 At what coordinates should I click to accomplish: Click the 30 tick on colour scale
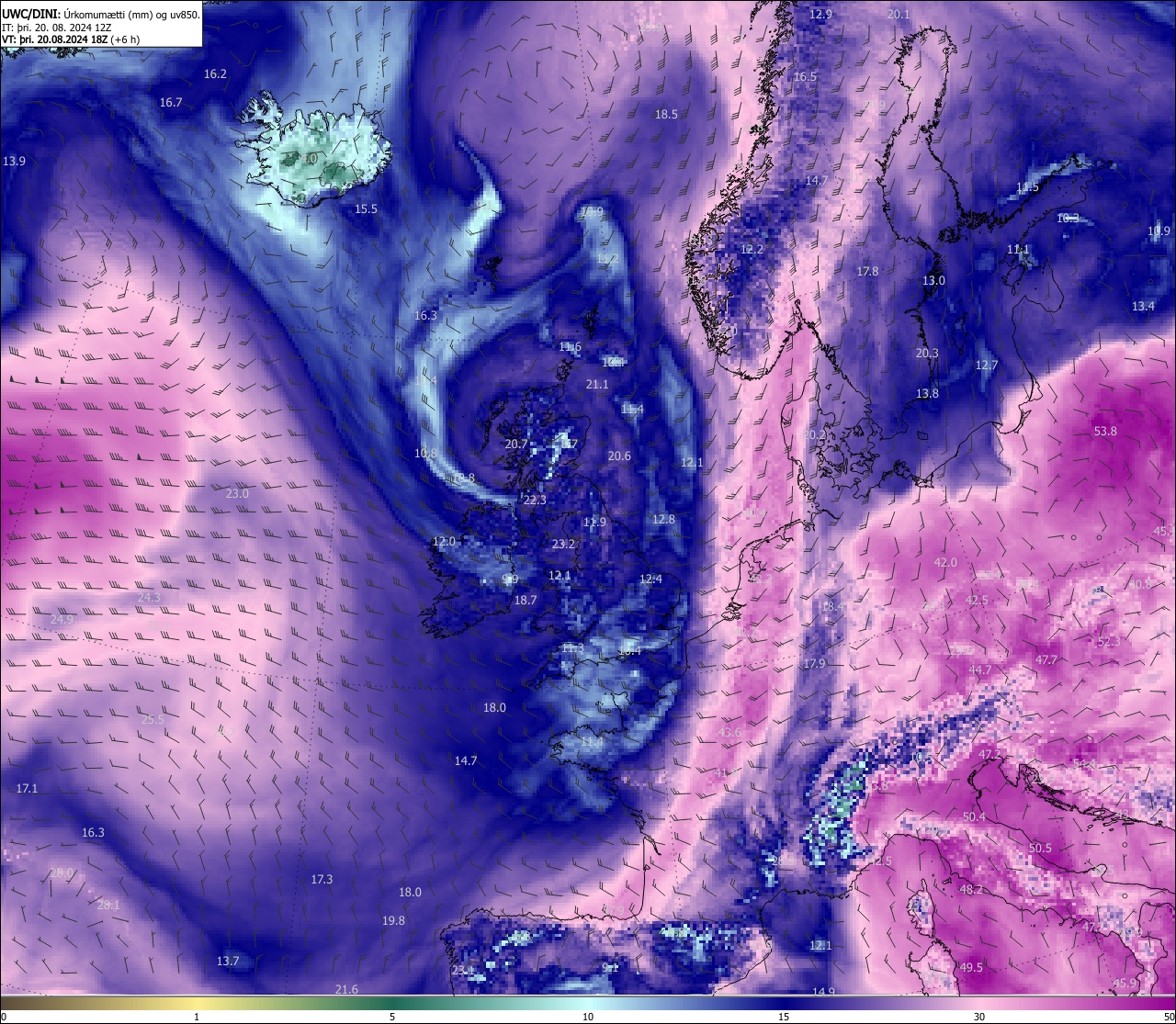pos(980,1017)
